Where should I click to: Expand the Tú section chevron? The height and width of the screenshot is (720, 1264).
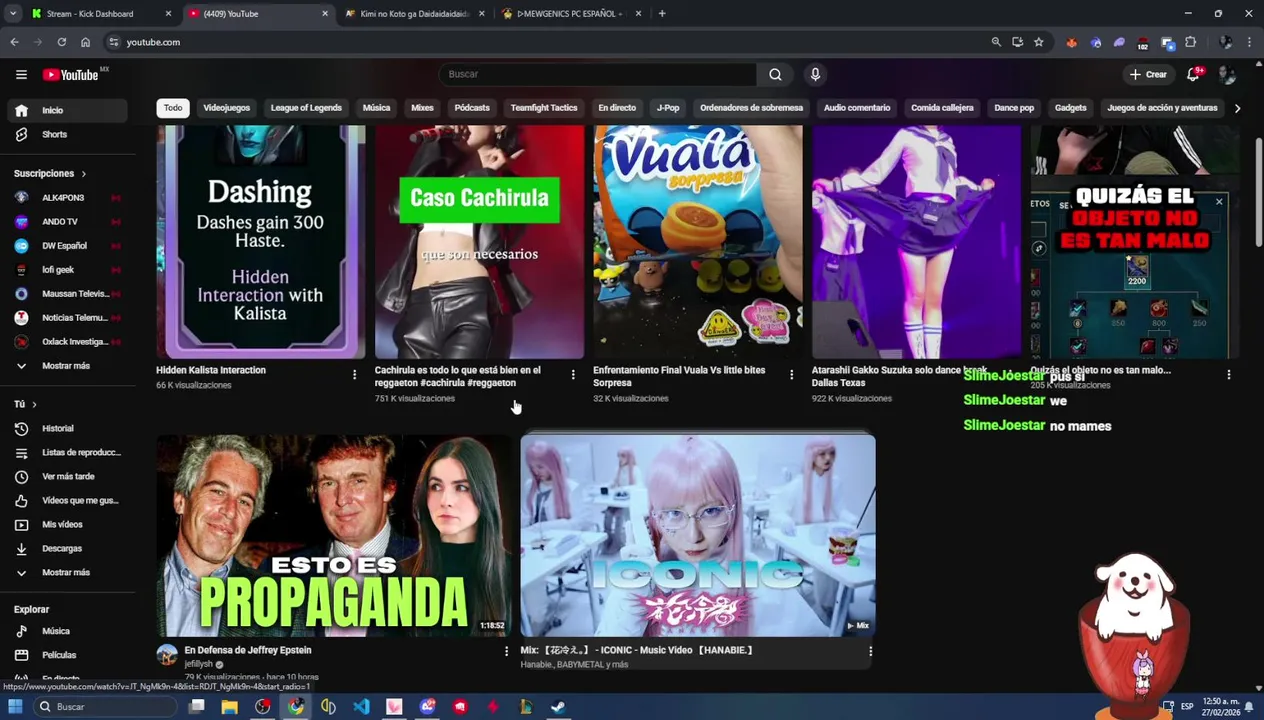(34, 404)
